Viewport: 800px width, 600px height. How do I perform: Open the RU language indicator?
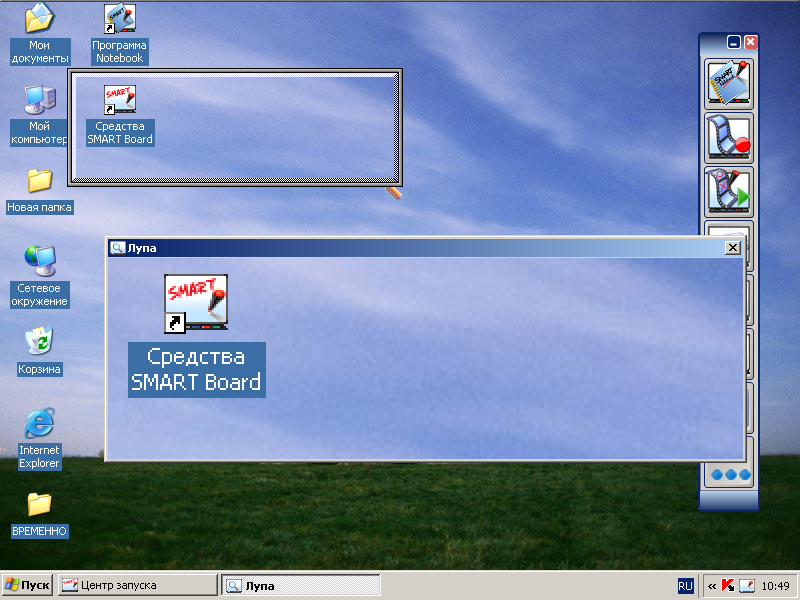click(x=685, y=586)
